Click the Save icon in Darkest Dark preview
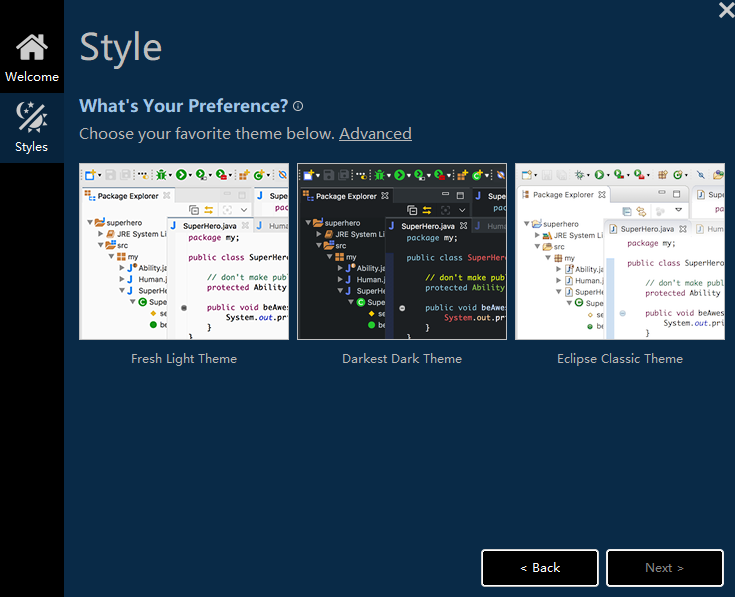735x597 pixels. (329, 175)
